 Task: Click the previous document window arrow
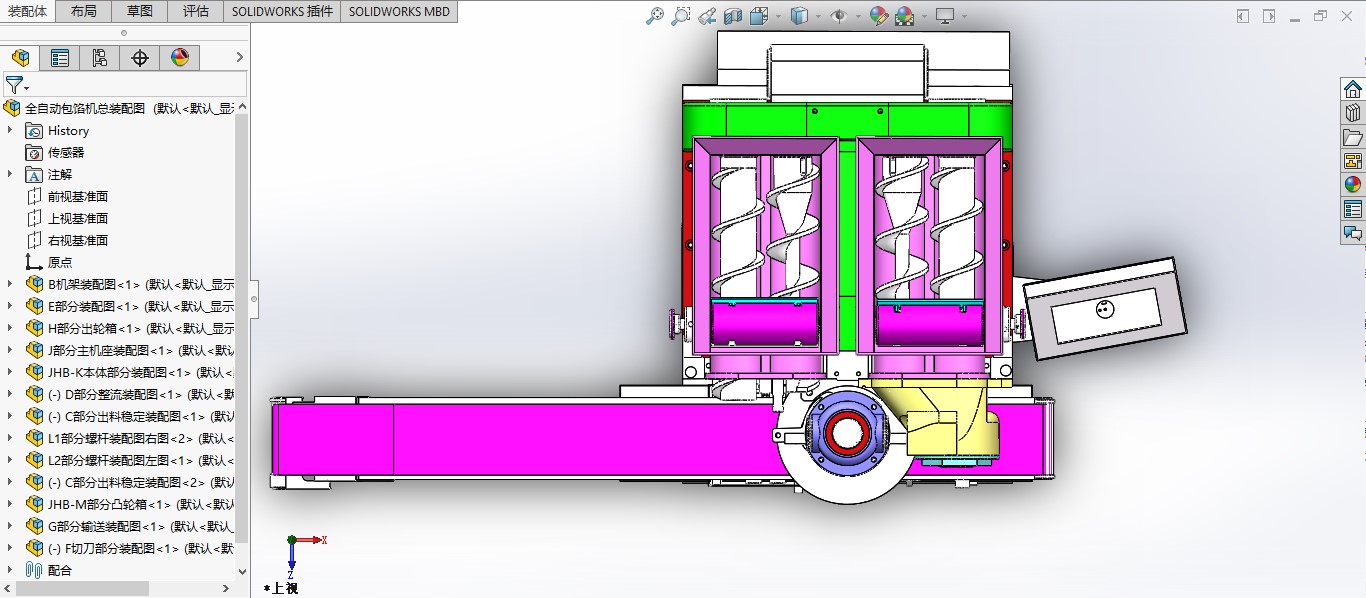1243,16
